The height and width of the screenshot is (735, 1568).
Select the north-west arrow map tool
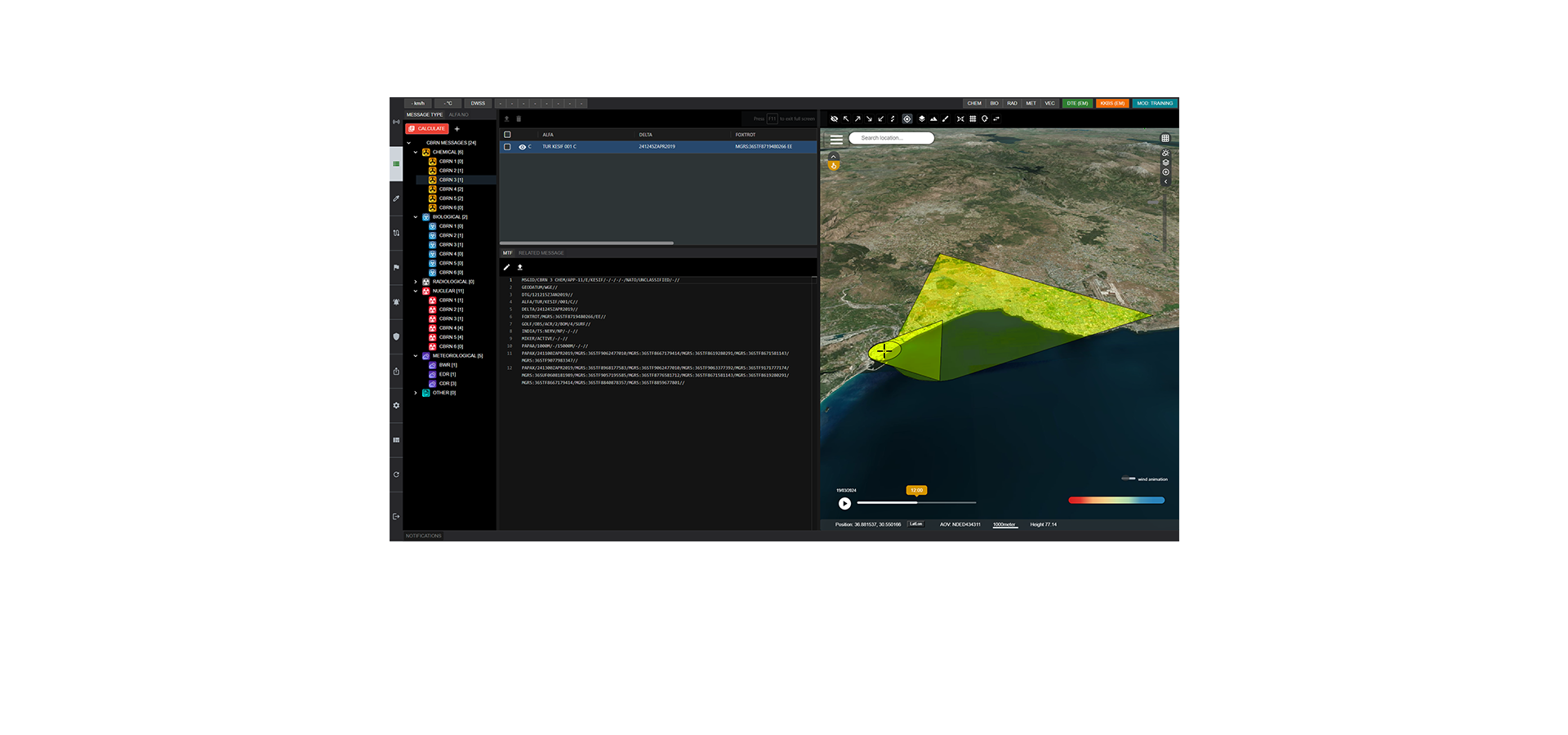tap(846, 119)
